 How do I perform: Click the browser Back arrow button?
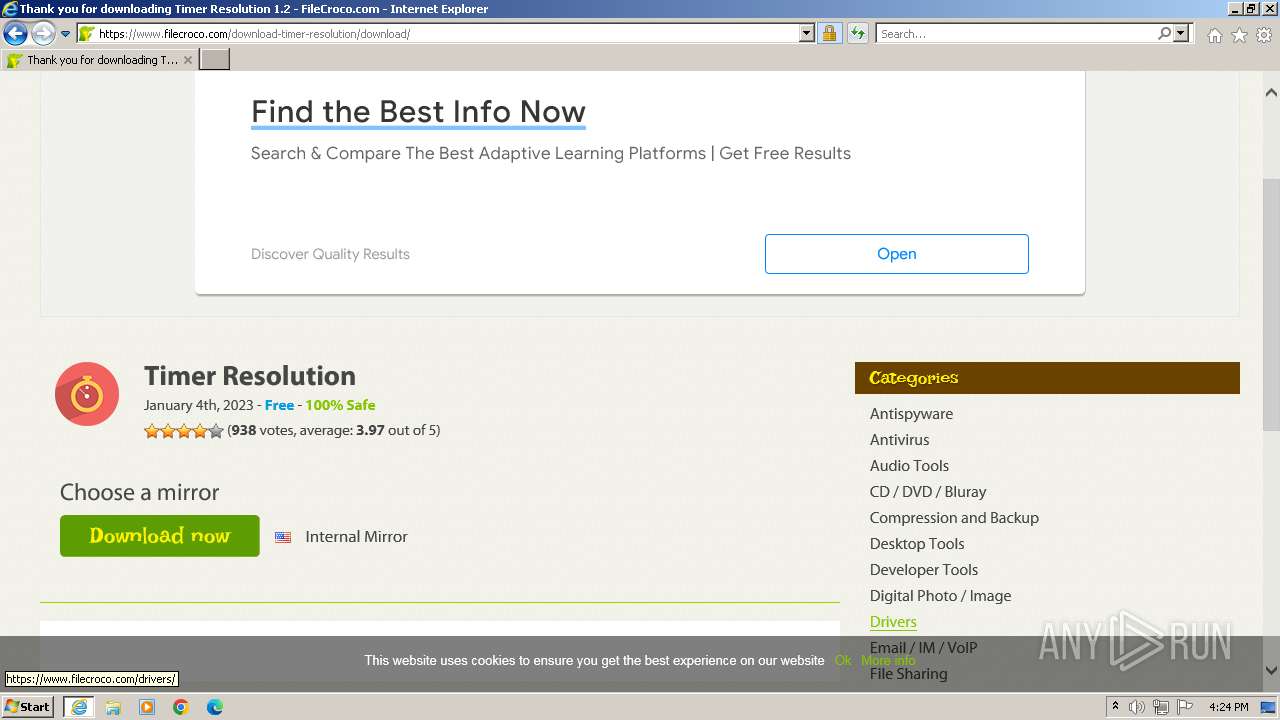click(15, 33)
